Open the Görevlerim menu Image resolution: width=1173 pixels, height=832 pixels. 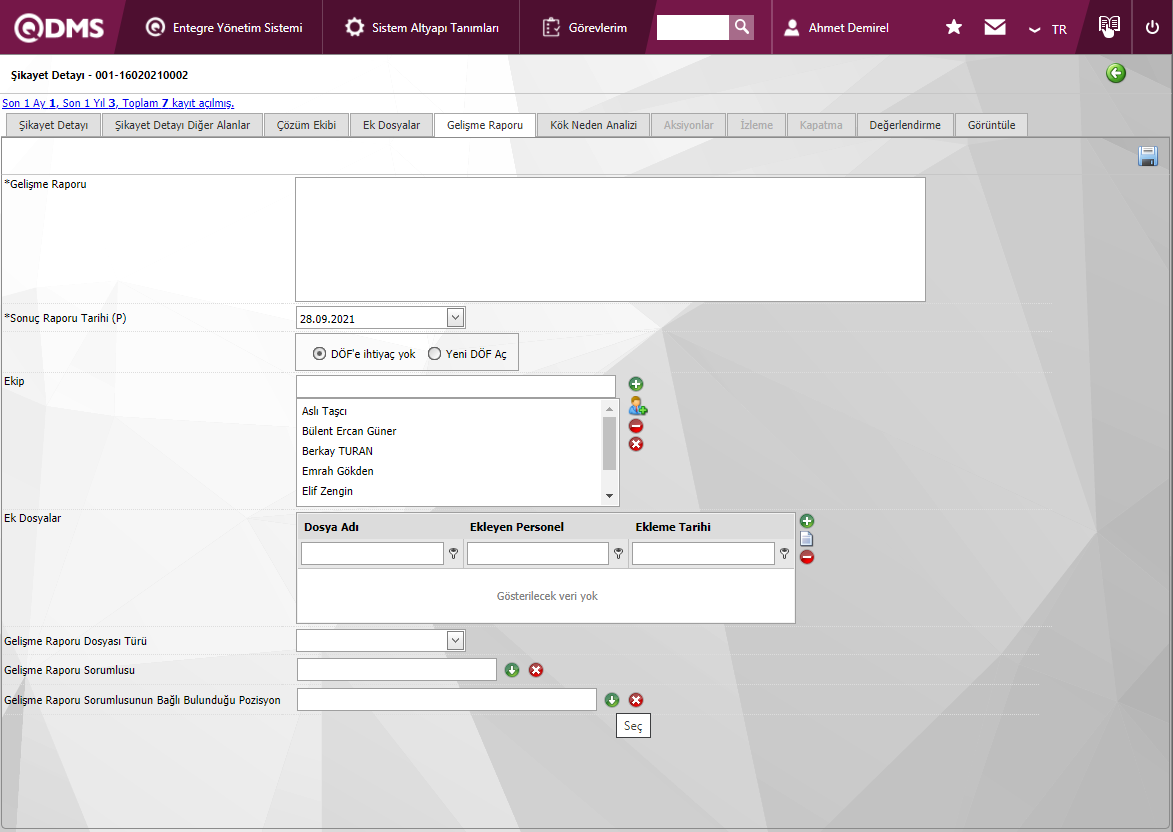(585, 28)
